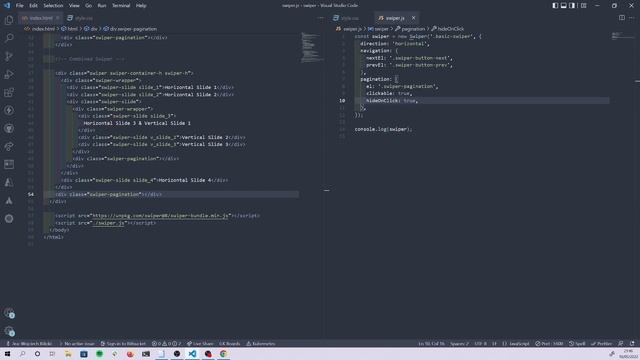Click the Prettier status bar item

(601, 344)
